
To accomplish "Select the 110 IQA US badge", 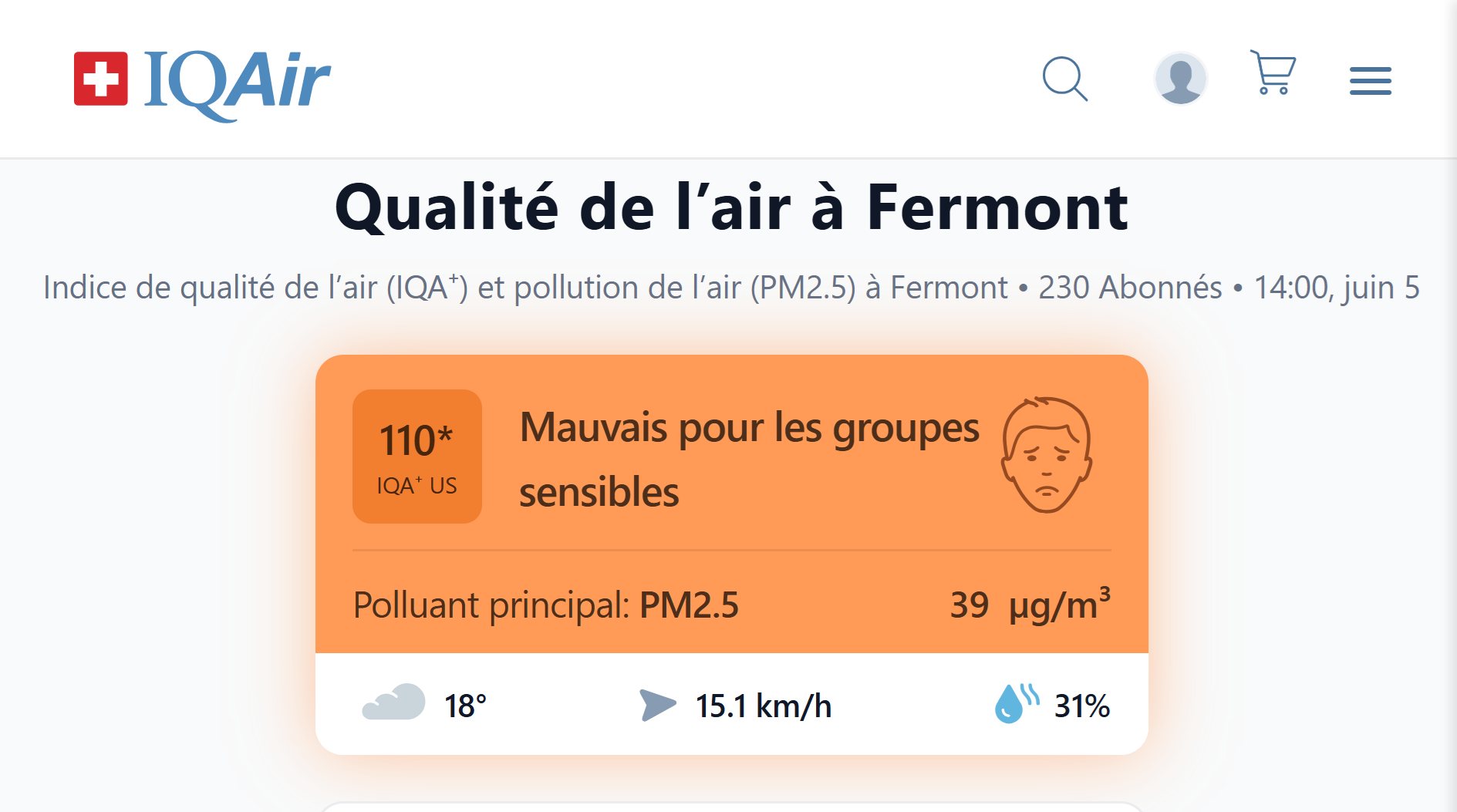I will 417,457.
